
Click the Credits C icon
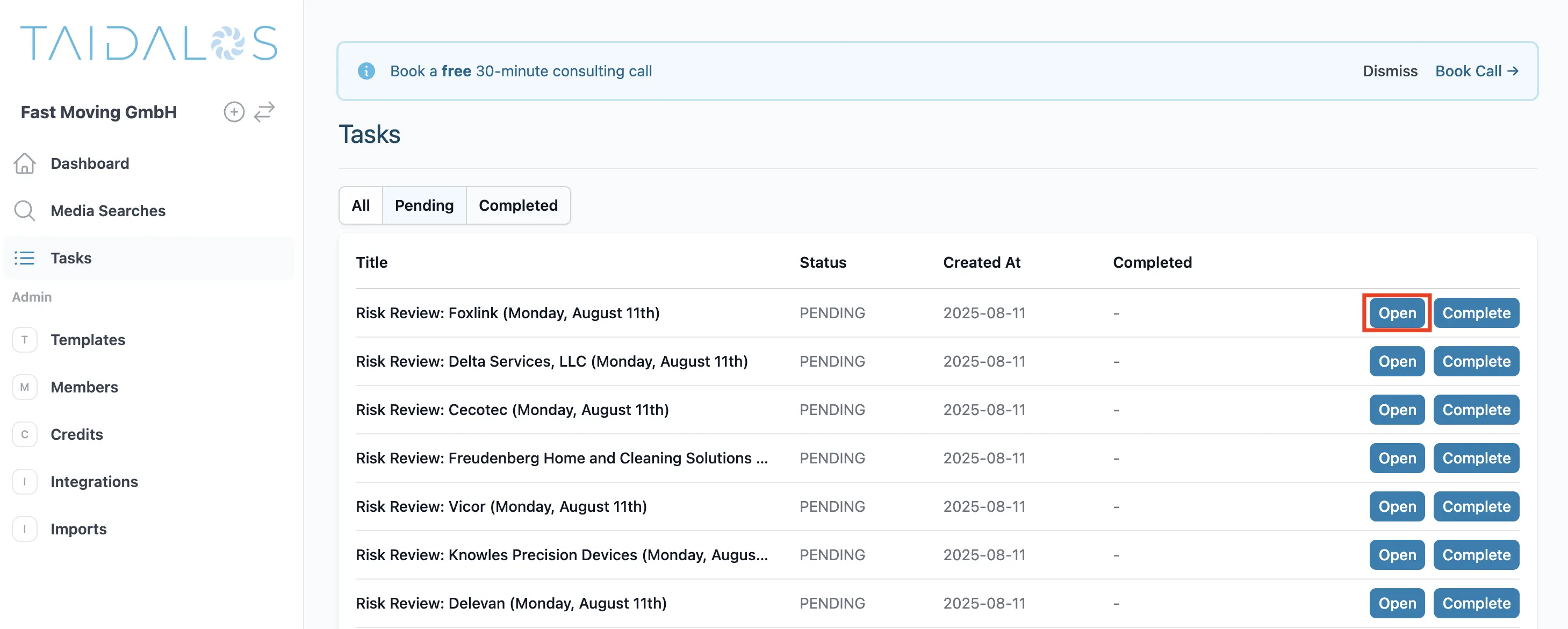pos(24,435)
